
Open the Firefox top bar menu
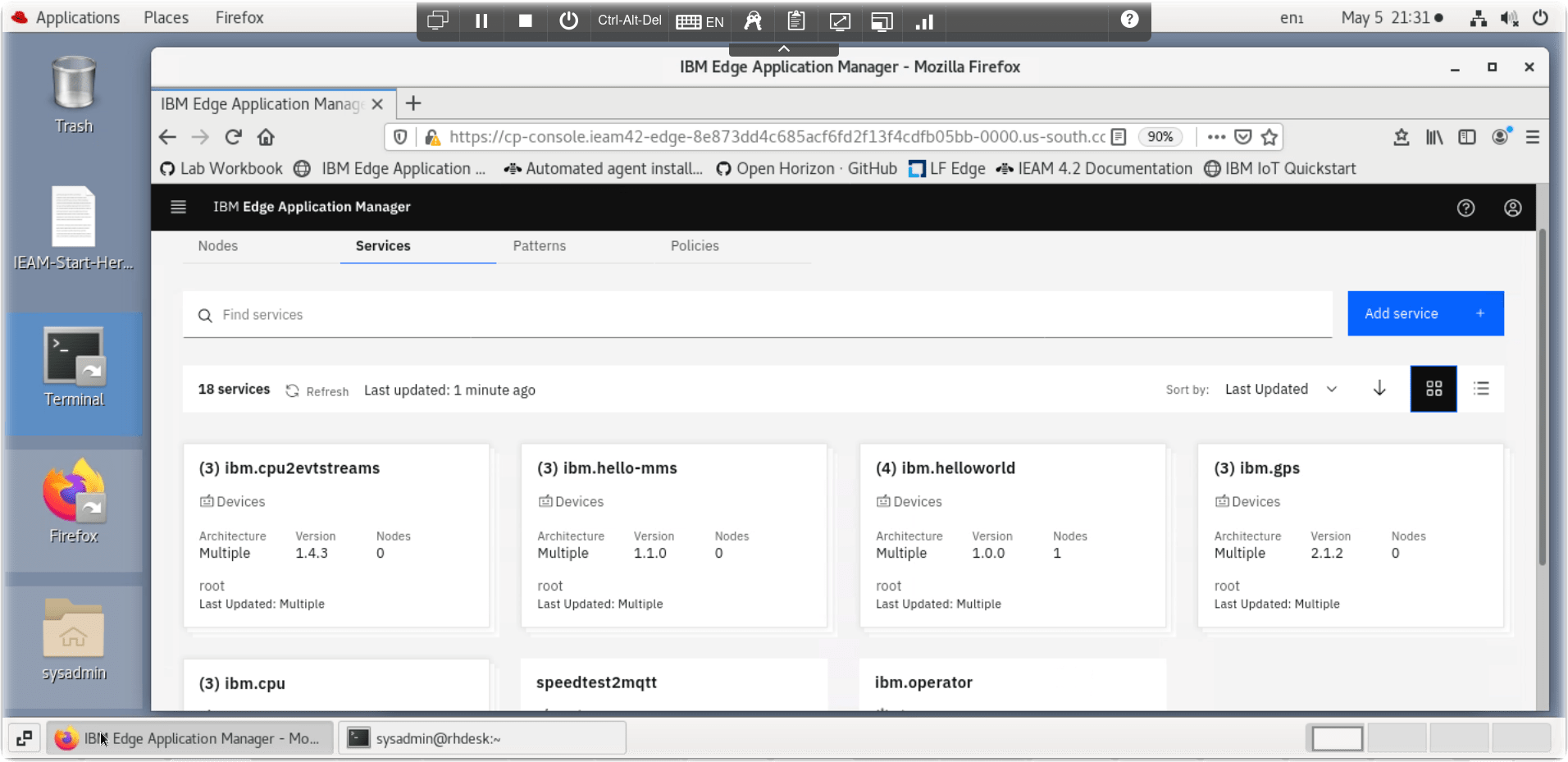point(239,18)
